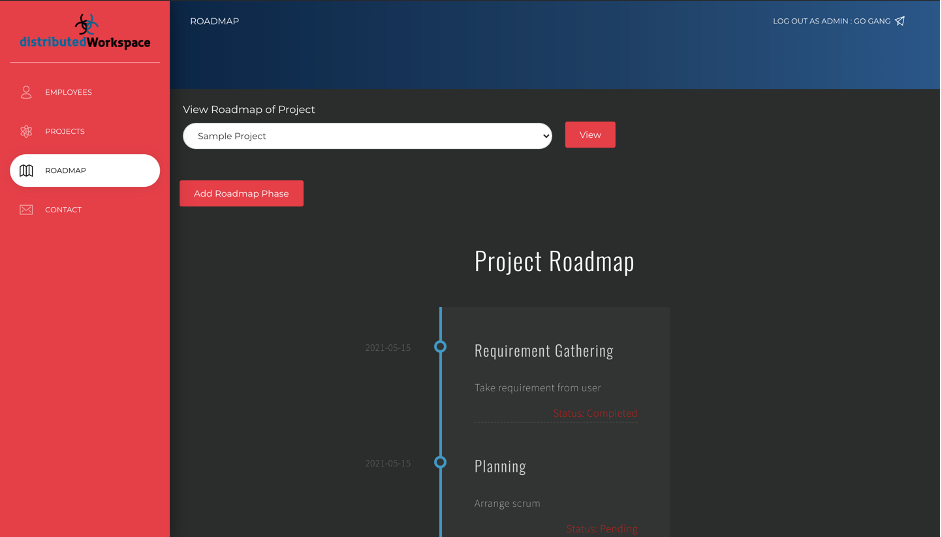Click the Add Roadmap Phase button
The width and height of the screenshot is (941, 537).
point(241,194)
